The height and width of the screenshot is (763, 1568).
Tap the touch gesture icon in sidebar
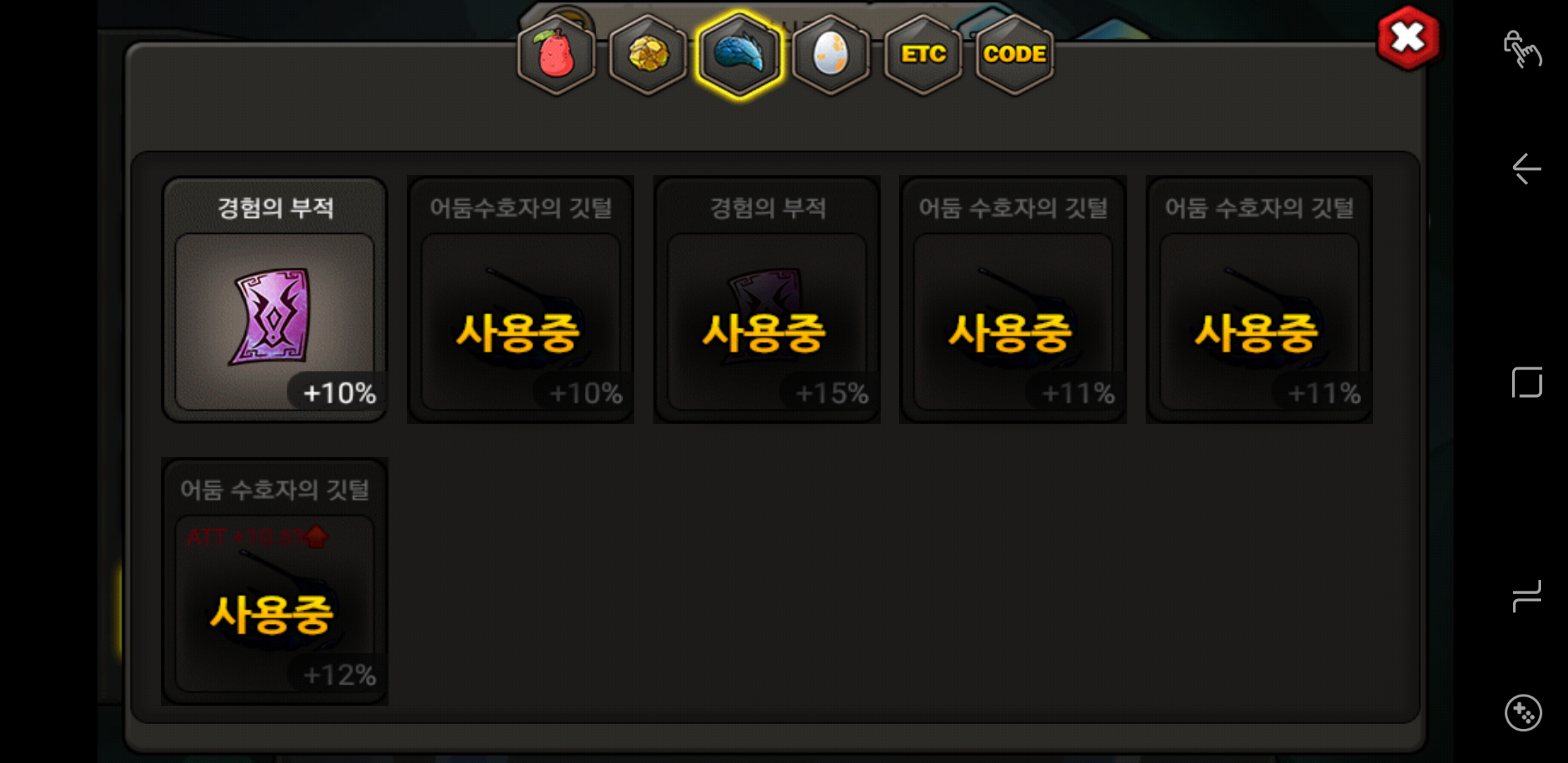click(x=1523, y=49)
